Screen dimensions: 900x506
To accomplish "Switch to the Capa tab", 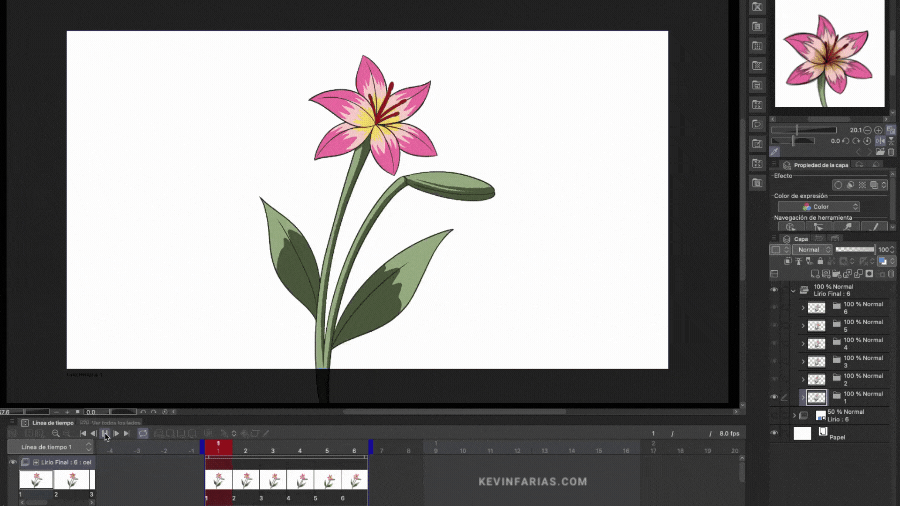I will 800,239.
